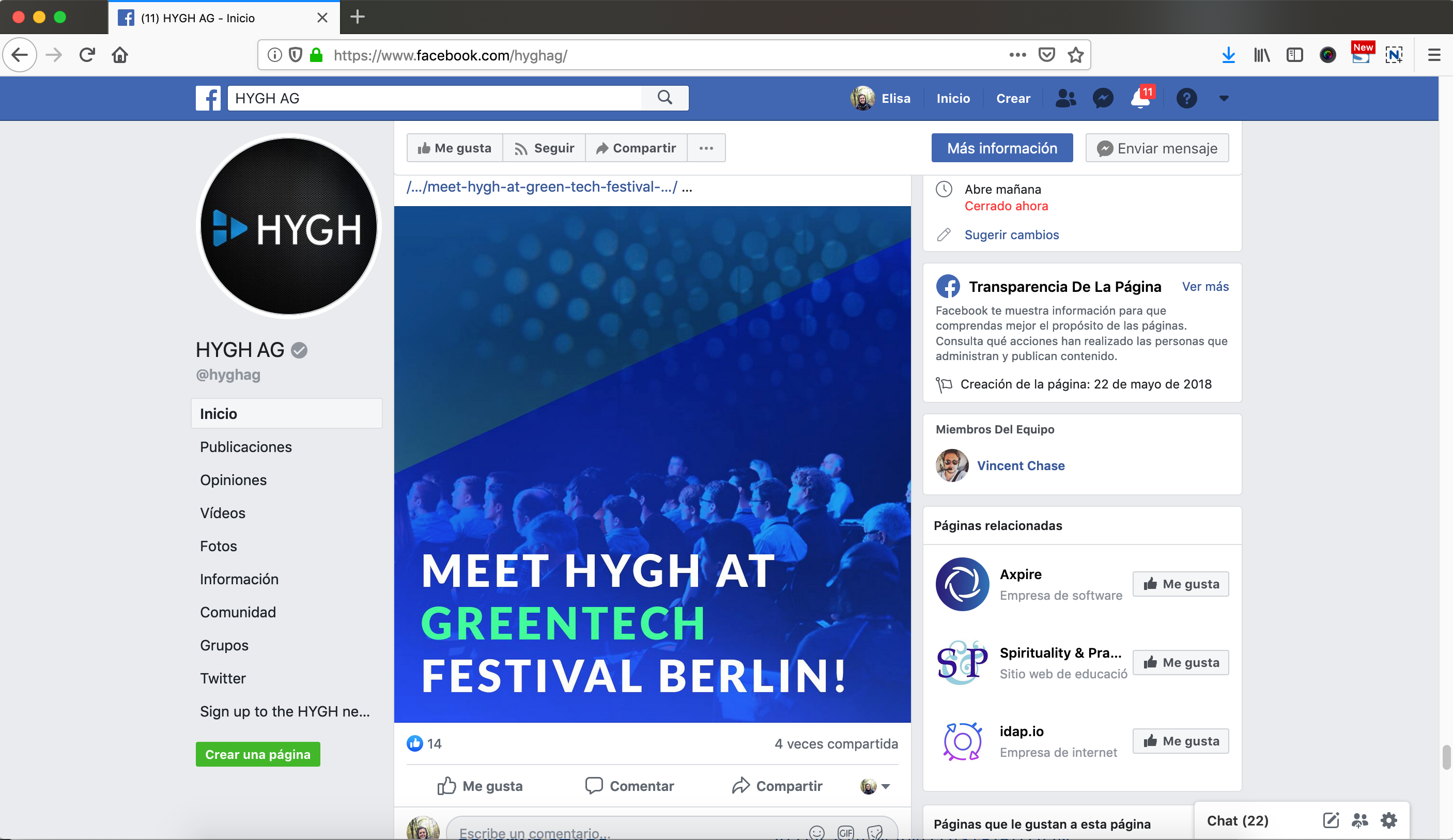
Task: Open the Greentech Festival post image
Action: pos(653,464)
